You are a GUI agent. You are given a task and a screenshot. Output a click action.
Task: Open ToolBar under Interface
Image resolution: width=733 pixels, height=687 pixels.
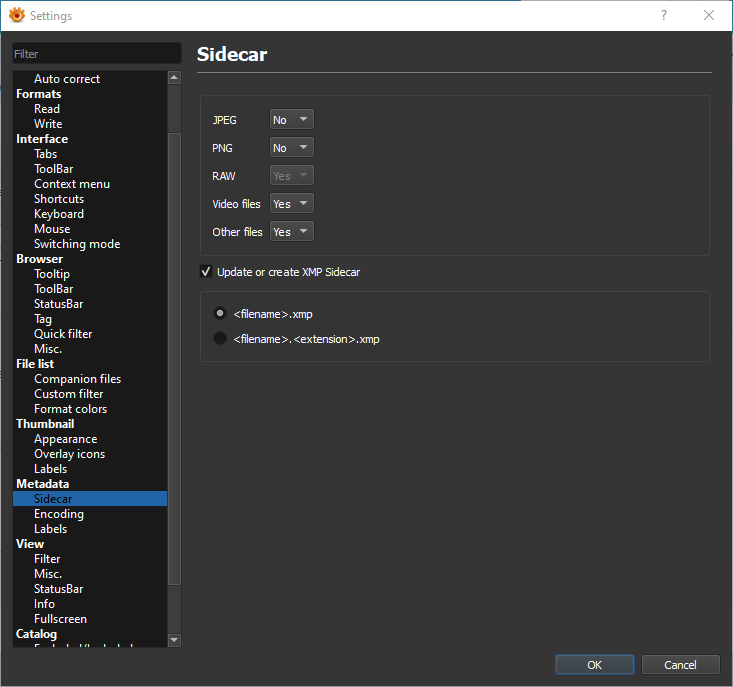click(x=54, y=169)
